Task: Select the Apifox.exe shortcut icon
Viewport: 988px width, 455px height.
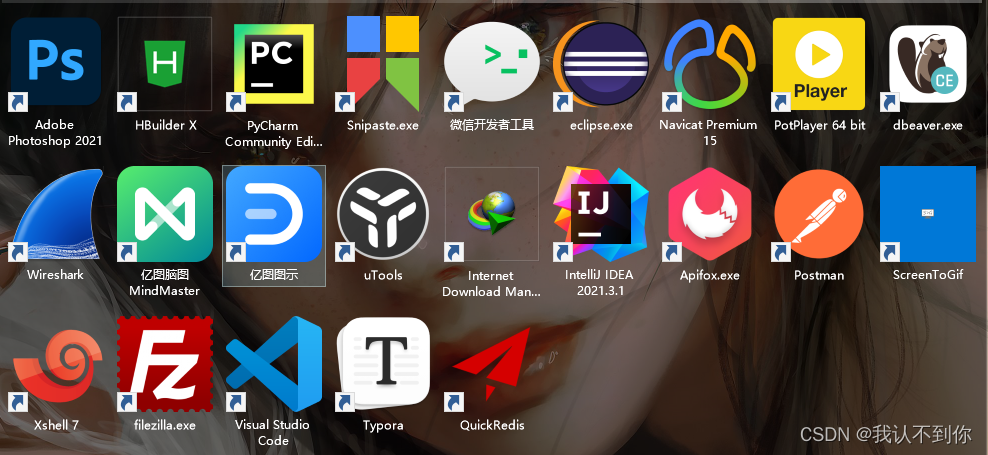Action: pos(709,214)
